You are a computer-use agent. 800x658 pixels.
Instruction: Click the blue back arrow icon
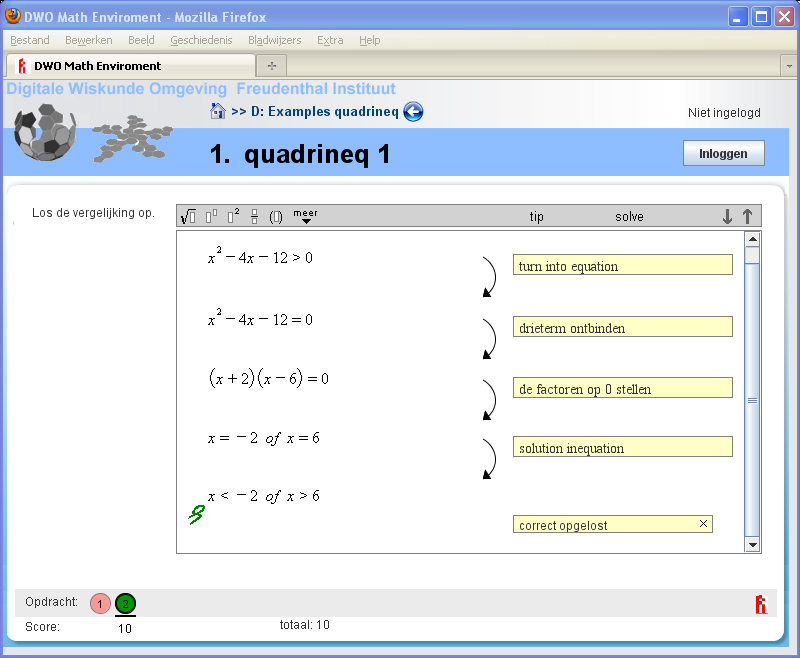point(413,112)
